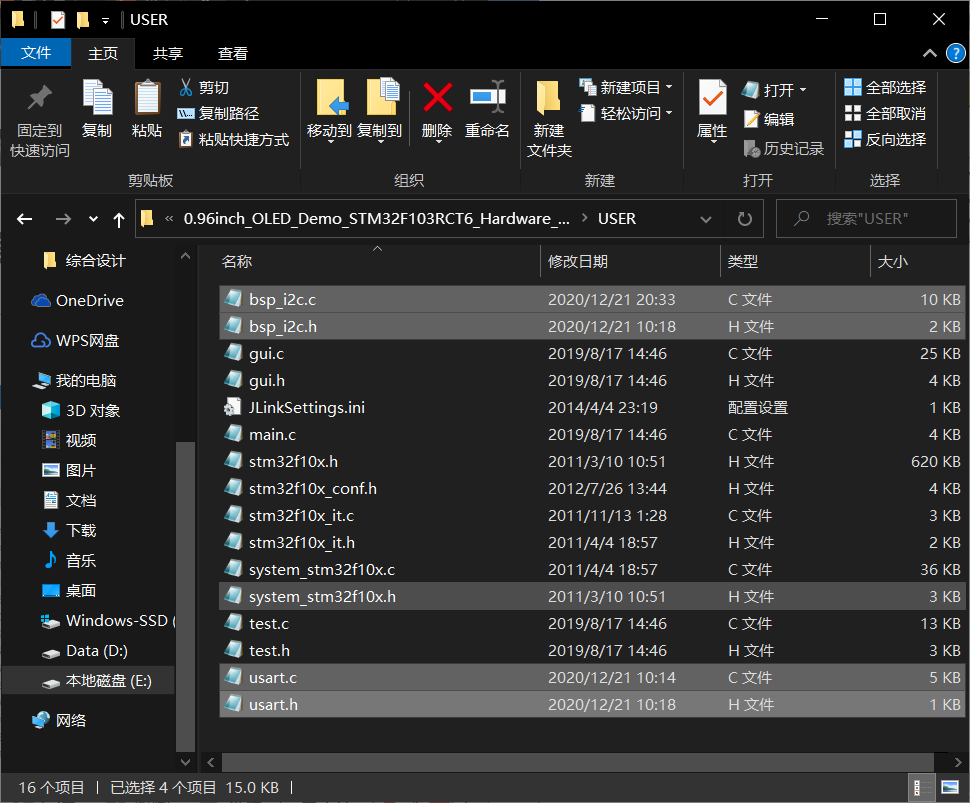The width and height of the screenshot is (970, 803).
Task: Go up one folder level with the up arrow
Action: pos(119,219)
